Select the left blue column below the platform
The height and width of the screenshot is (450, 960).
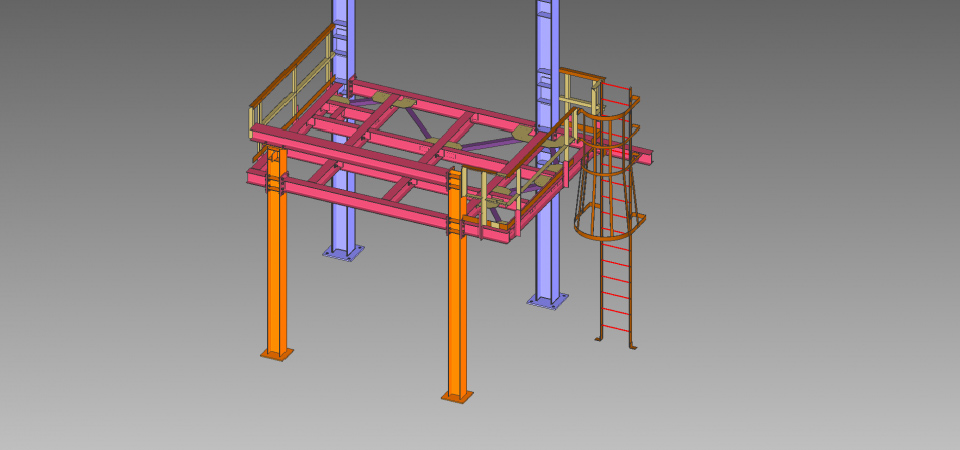coord(343,218)
